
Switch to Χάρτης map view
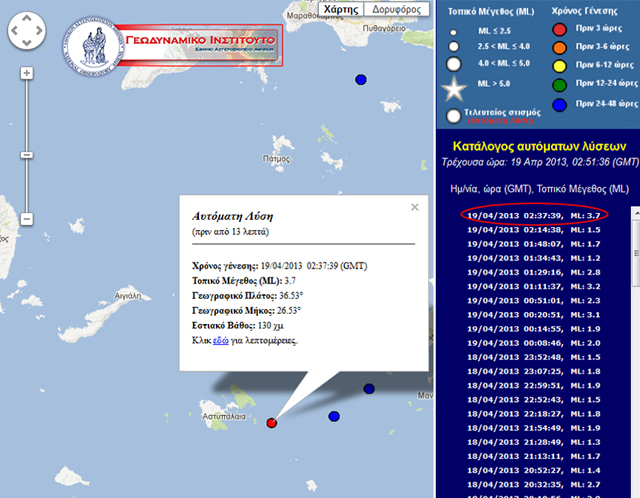click(x=341, y=9)
